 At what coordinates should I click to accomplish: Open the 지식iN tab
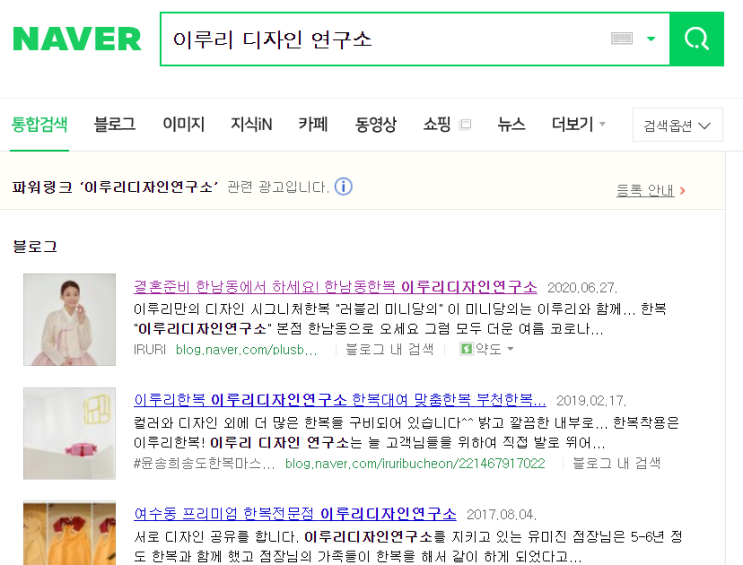(251, 124)
